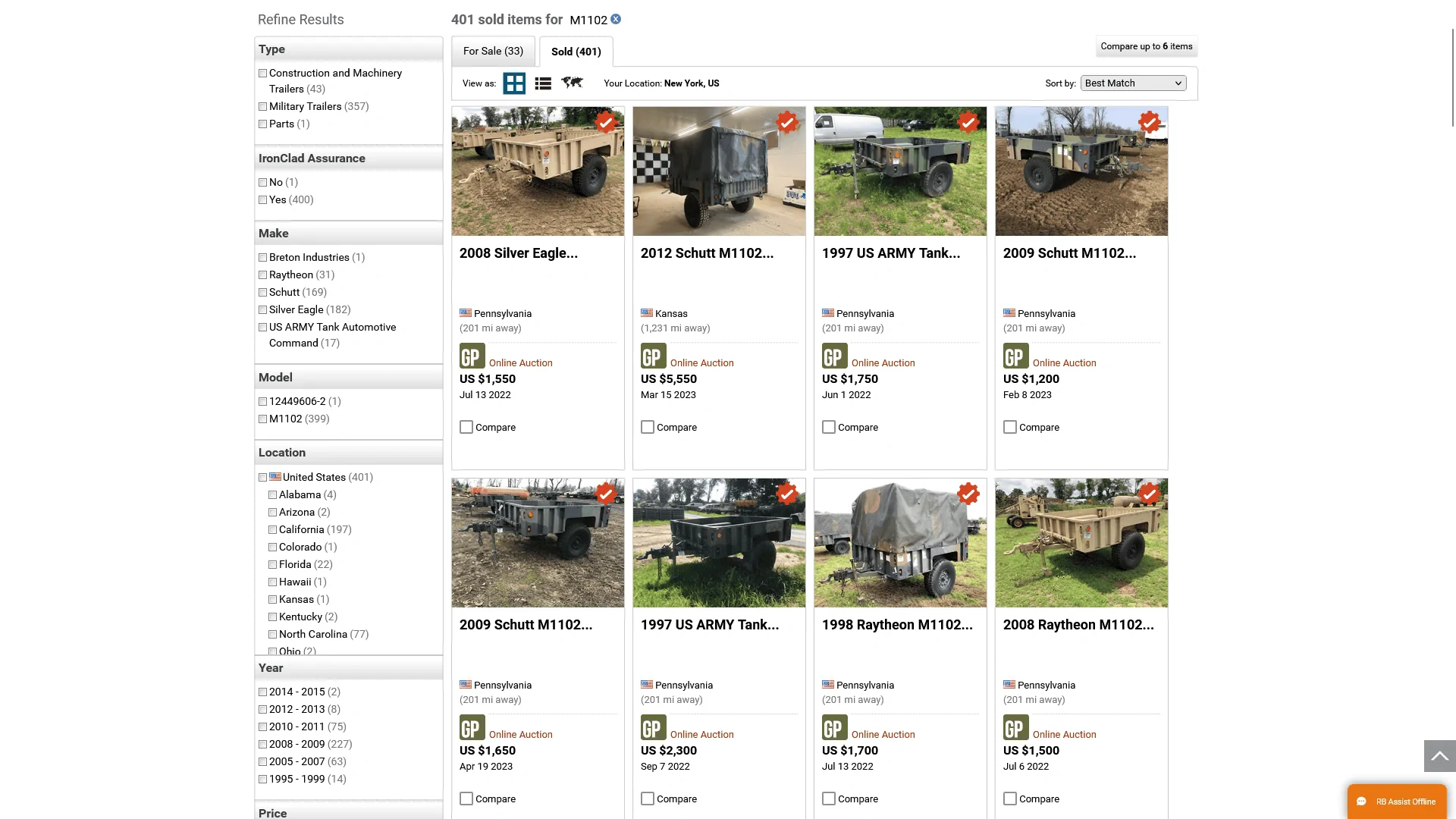Click IronClad badge on 1998 Raytheon M1102
This screenshot has width=1456, height=819.
click(x=968, y=494)
